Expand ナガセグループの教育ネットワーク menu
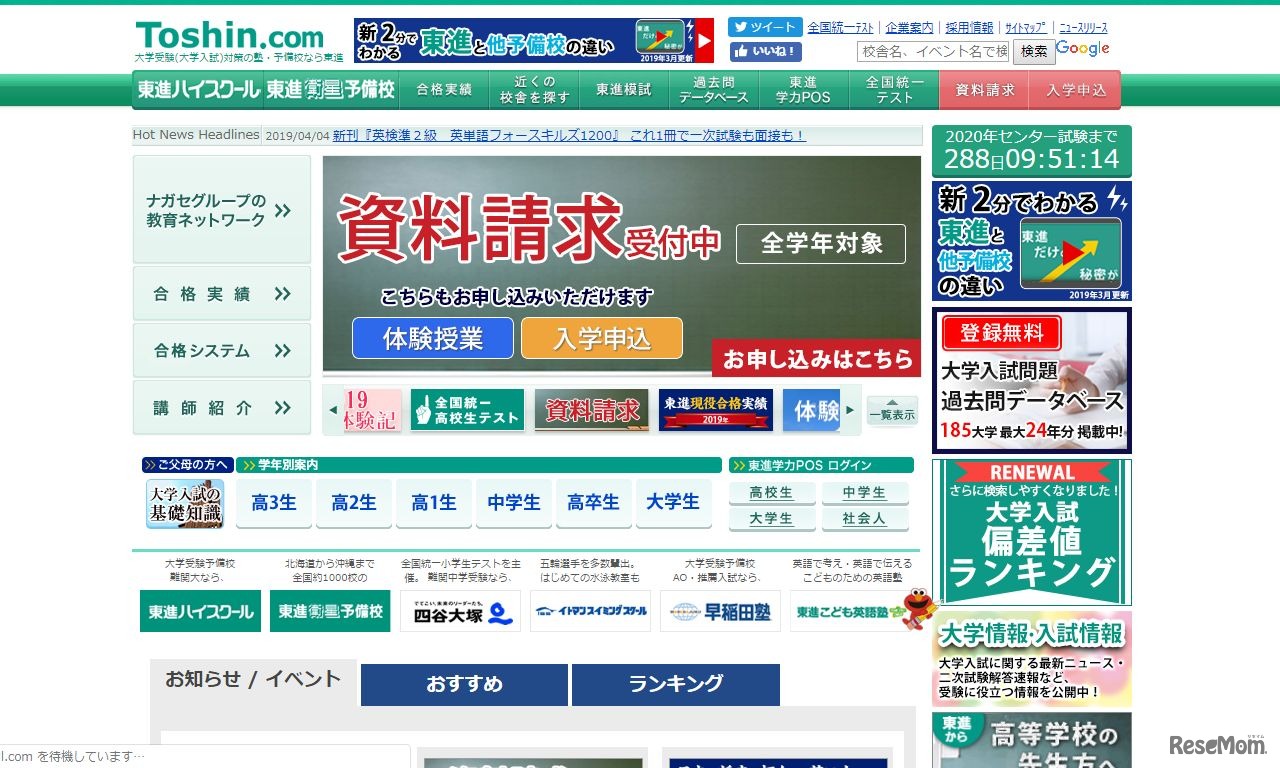Viewport: 1280px width, 768px height. pos(222,210)
